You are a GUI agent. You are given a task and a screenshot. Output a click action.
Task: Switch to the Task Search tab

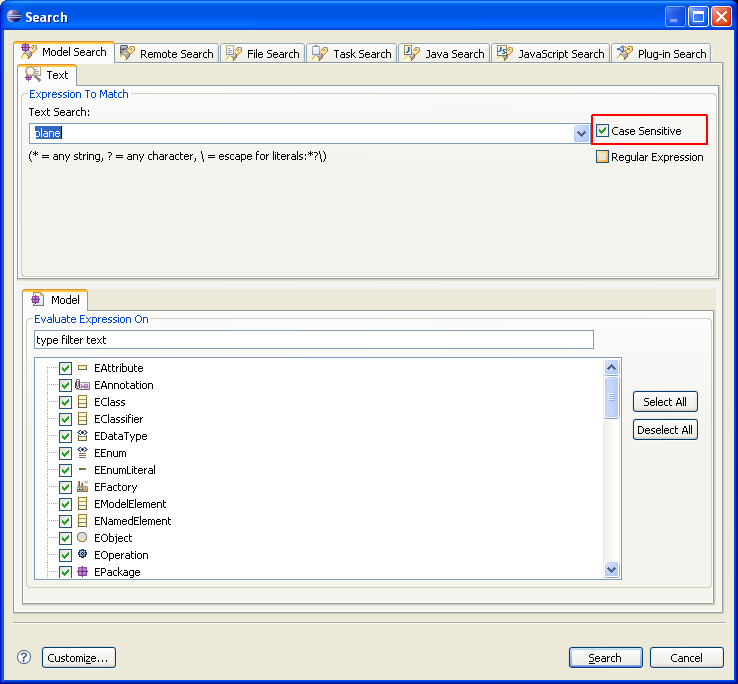(x=352, y=54)
